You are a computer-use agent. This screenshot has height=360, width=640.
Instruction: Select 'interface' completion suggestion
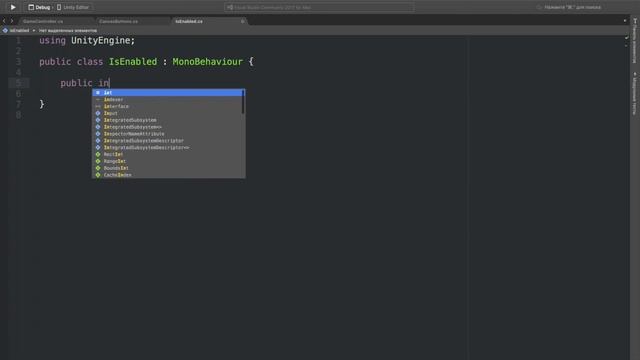168,107
